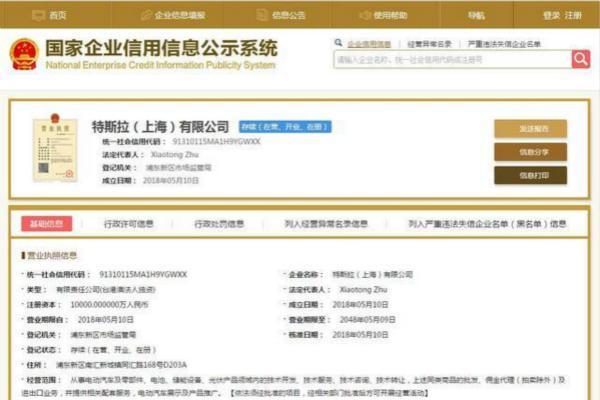Click the enterprise name search input field
This screenshot has width=600, height=400.
point(453,59)
